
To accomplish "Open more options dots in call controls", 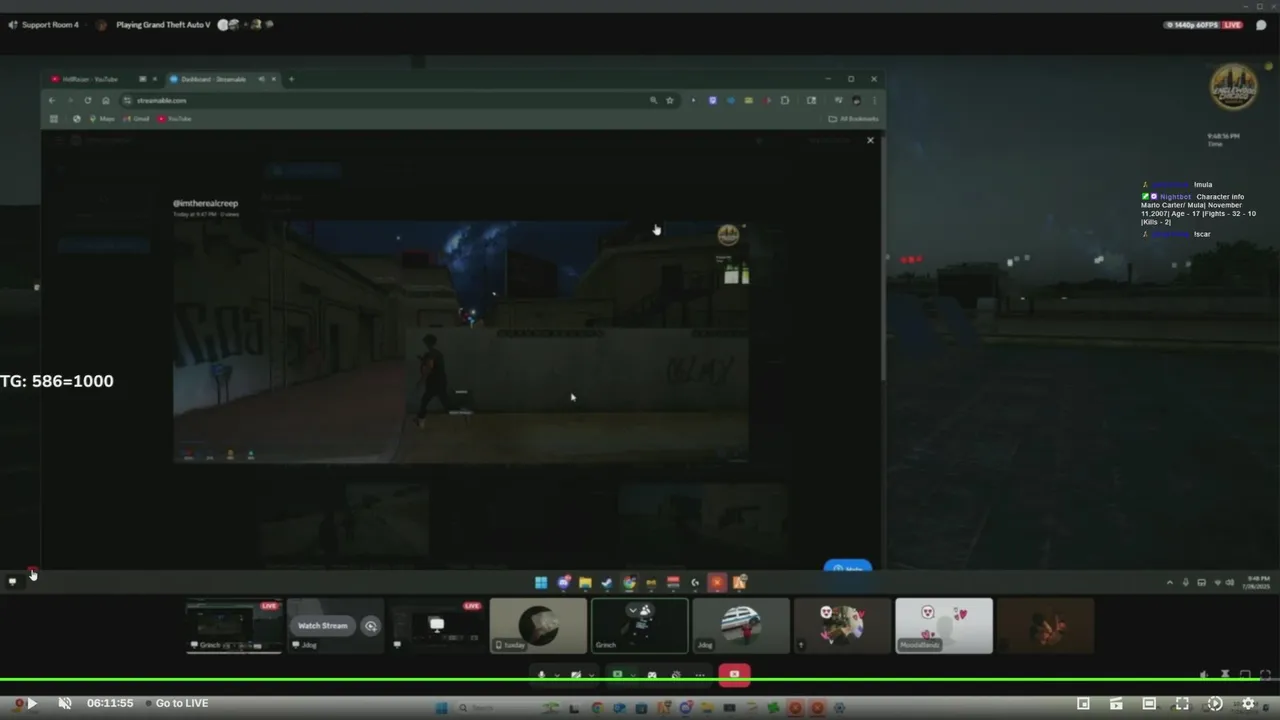I will [x=699, y=675].
